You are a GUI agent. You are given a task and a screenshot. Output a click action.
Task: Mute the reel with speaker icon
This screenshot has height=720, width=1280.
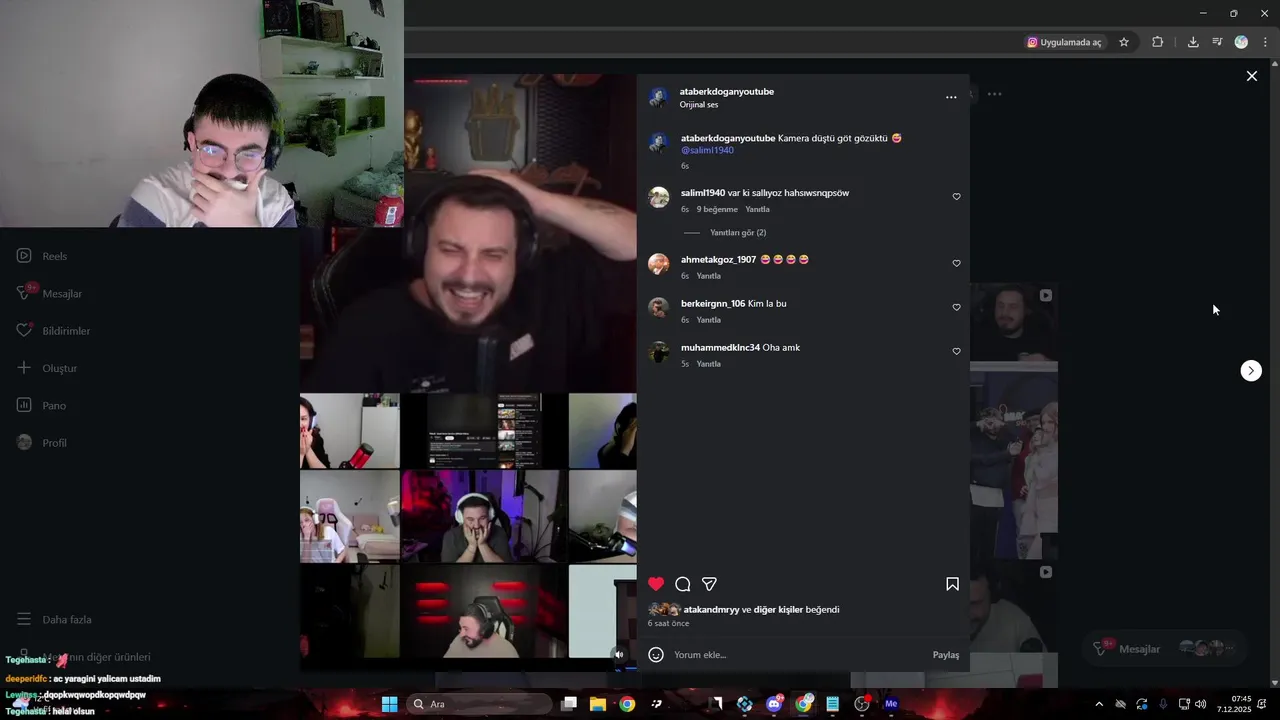pos(619,655)
